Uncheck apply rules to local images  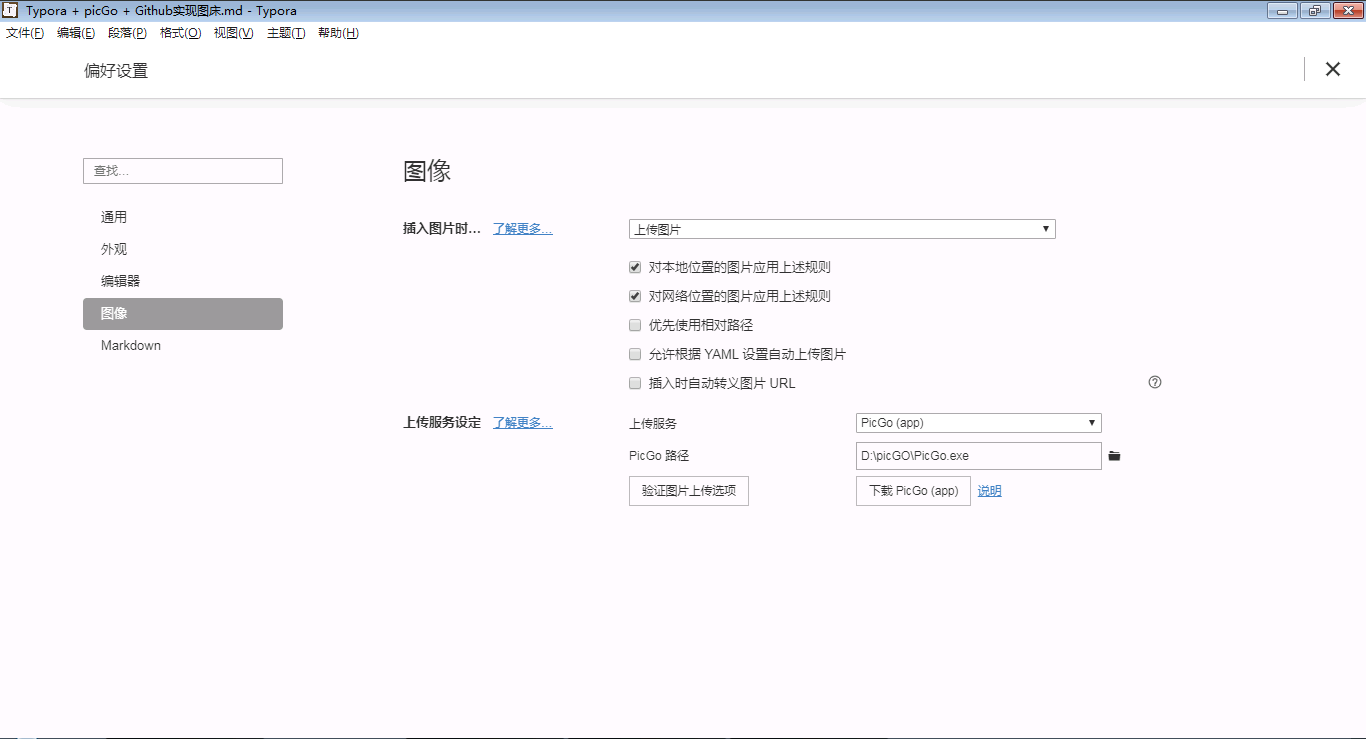pos(635,268)
